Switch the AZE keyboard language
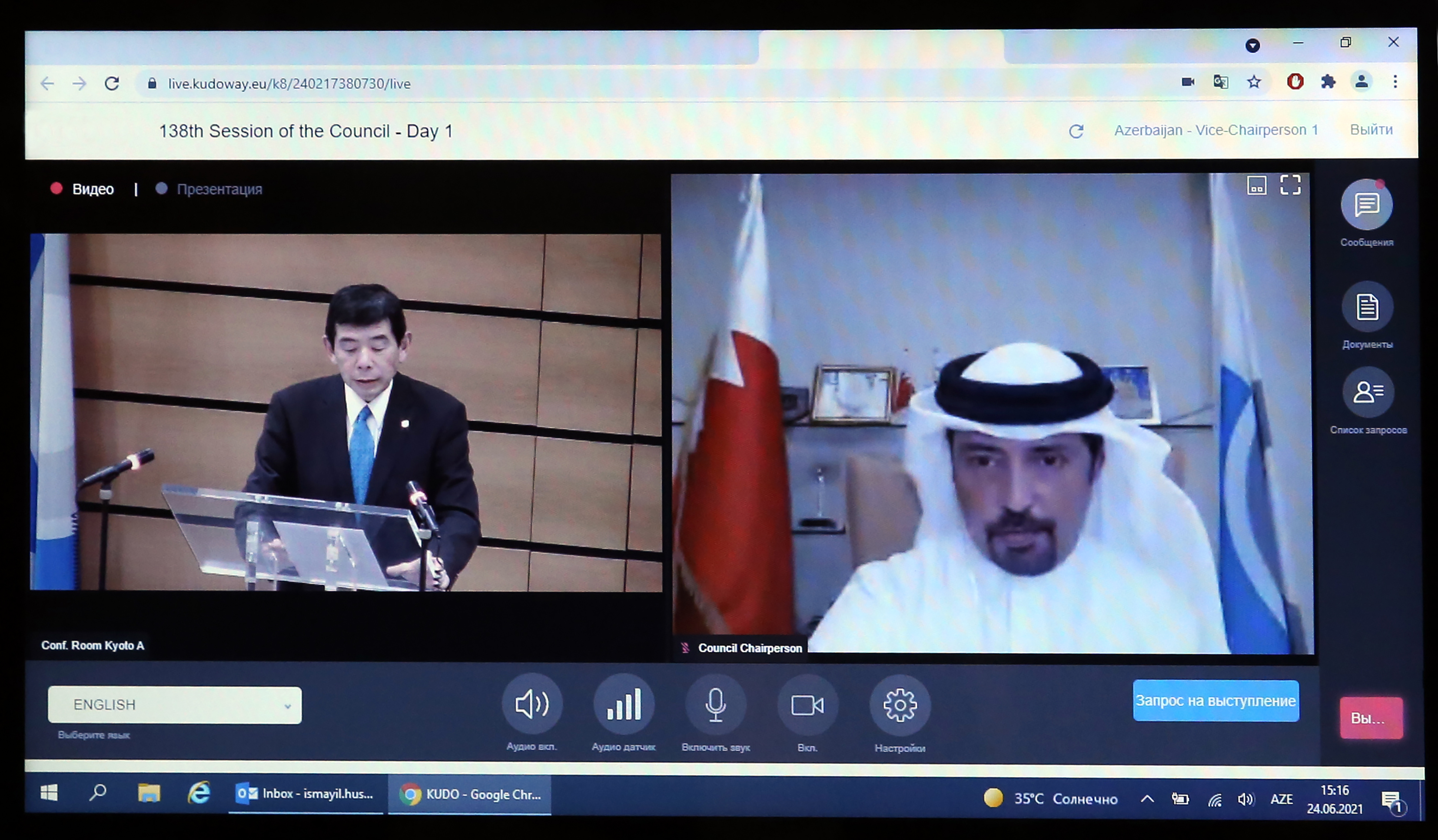Screen dimensions: 1438x840 click(x=1282, y=799)
